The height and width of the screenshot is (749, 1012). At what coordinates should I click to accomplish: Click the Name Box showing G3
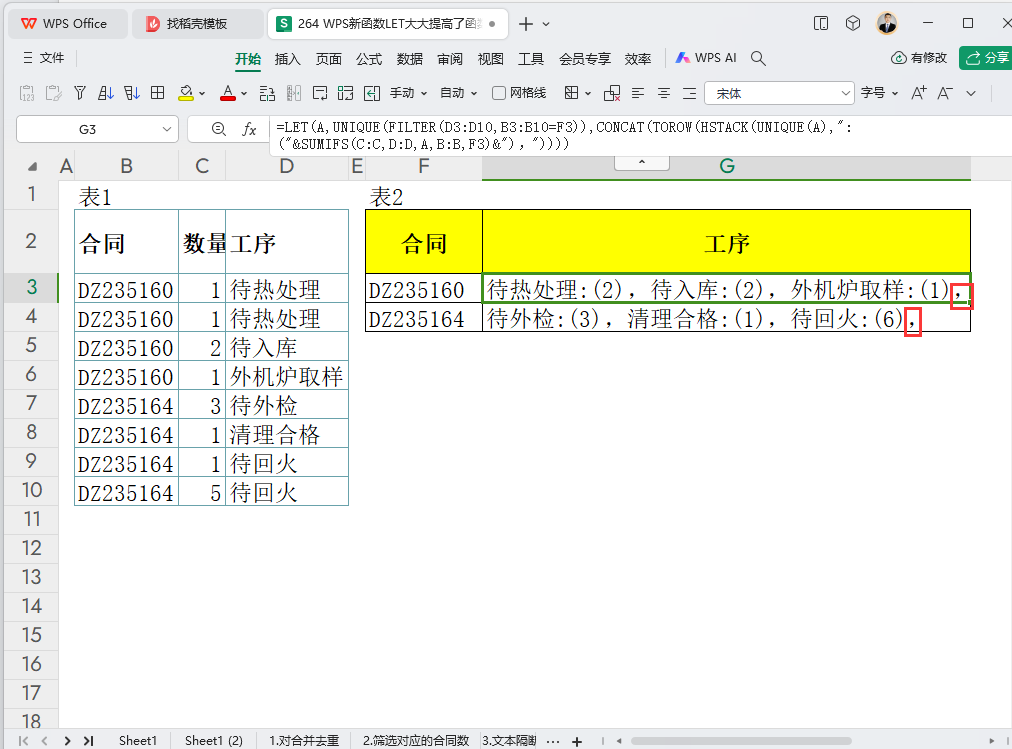(97, 129)
